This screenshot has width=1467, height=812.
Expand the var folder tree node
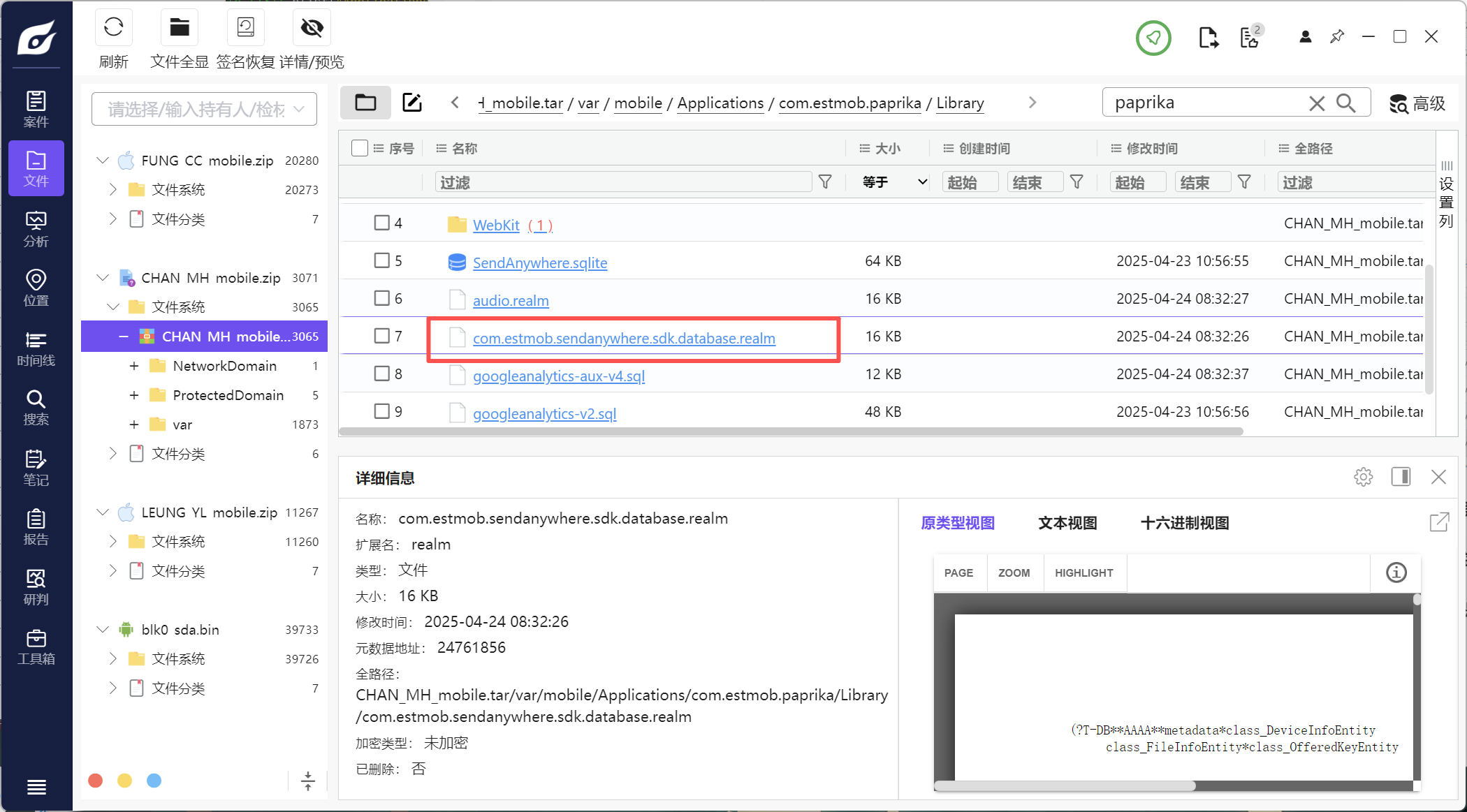(134, 425)
